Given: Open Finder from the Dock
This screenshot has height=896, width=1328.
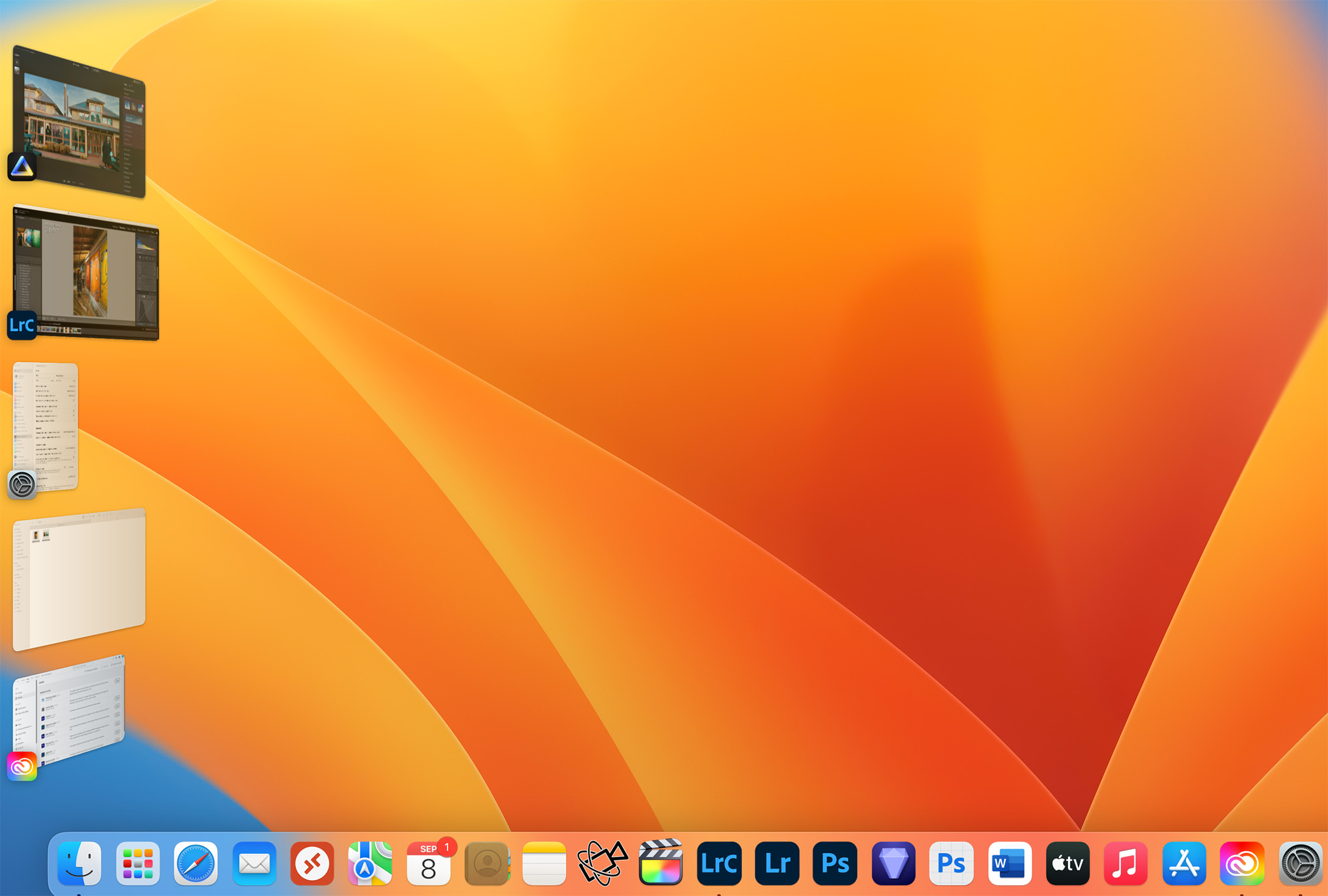Looking at the screenshot, I should pyautogui.click(x=79, y=863).
